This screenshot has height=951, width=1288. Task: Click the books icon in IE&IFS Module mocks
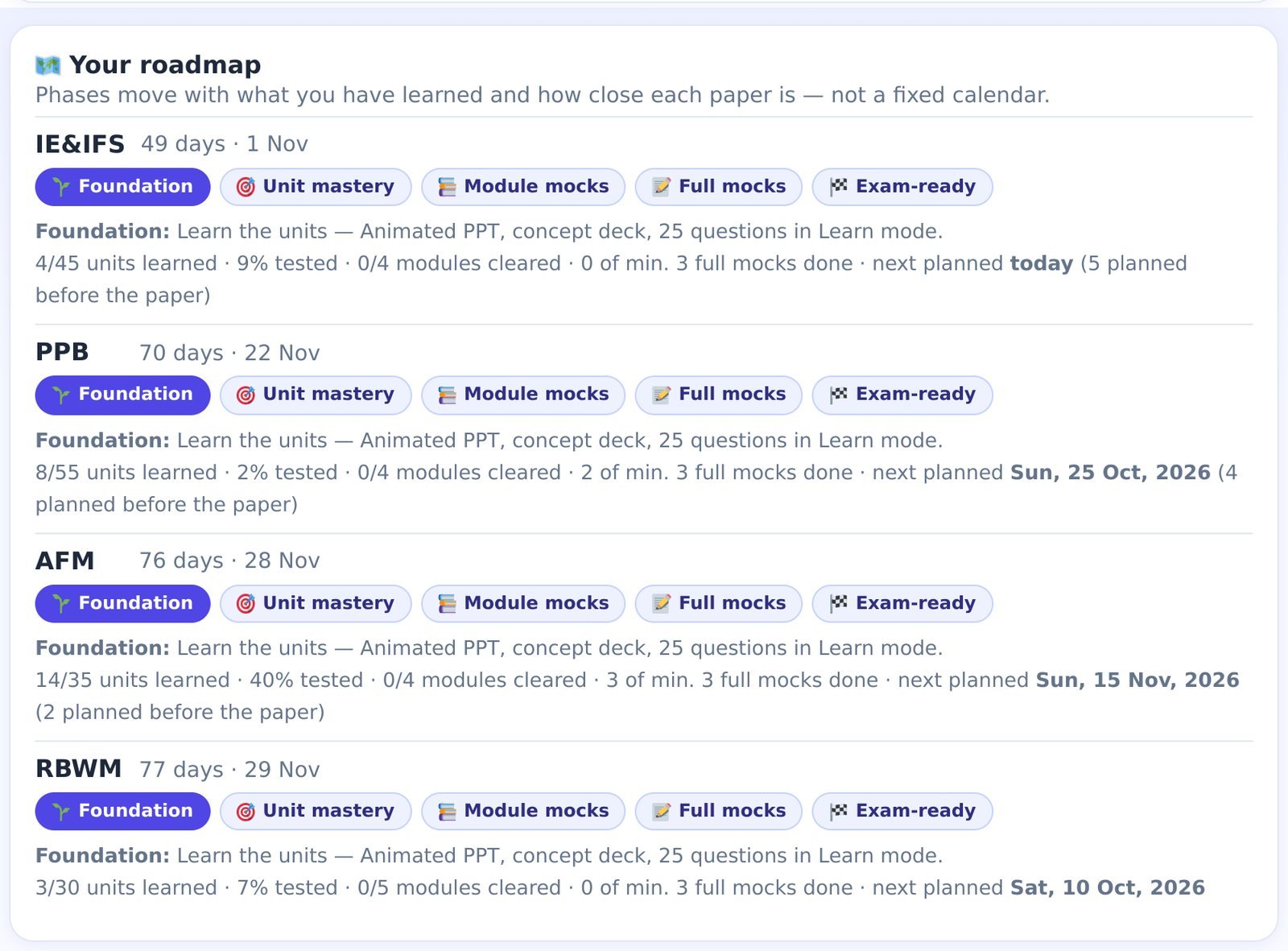click(x=447, y=187)
